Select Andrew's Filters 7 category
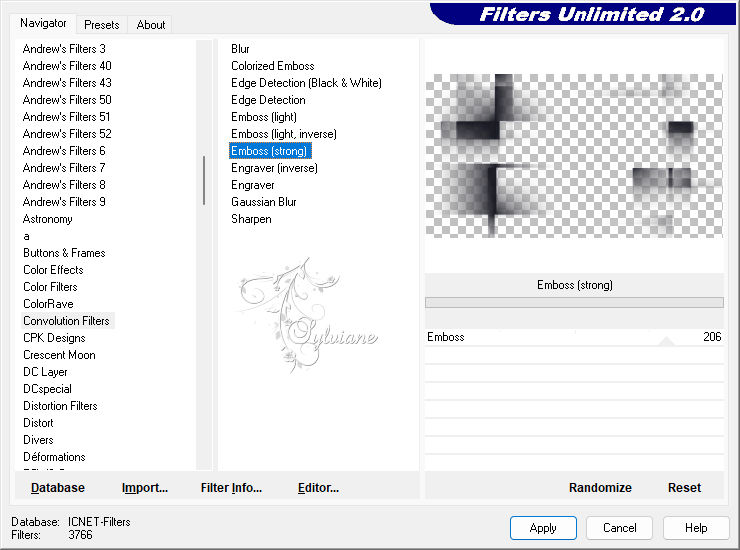The image size is (740, 550). [x=64, y=168]
